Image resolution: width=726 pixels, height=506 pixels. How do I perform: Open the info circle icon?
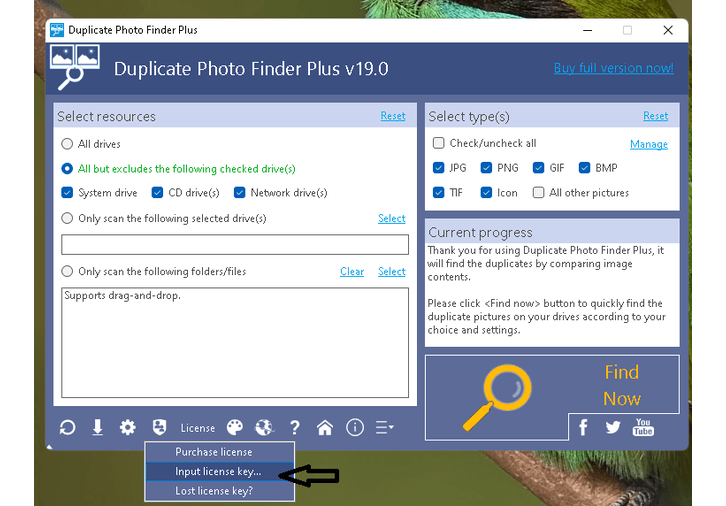pos(355,427)
